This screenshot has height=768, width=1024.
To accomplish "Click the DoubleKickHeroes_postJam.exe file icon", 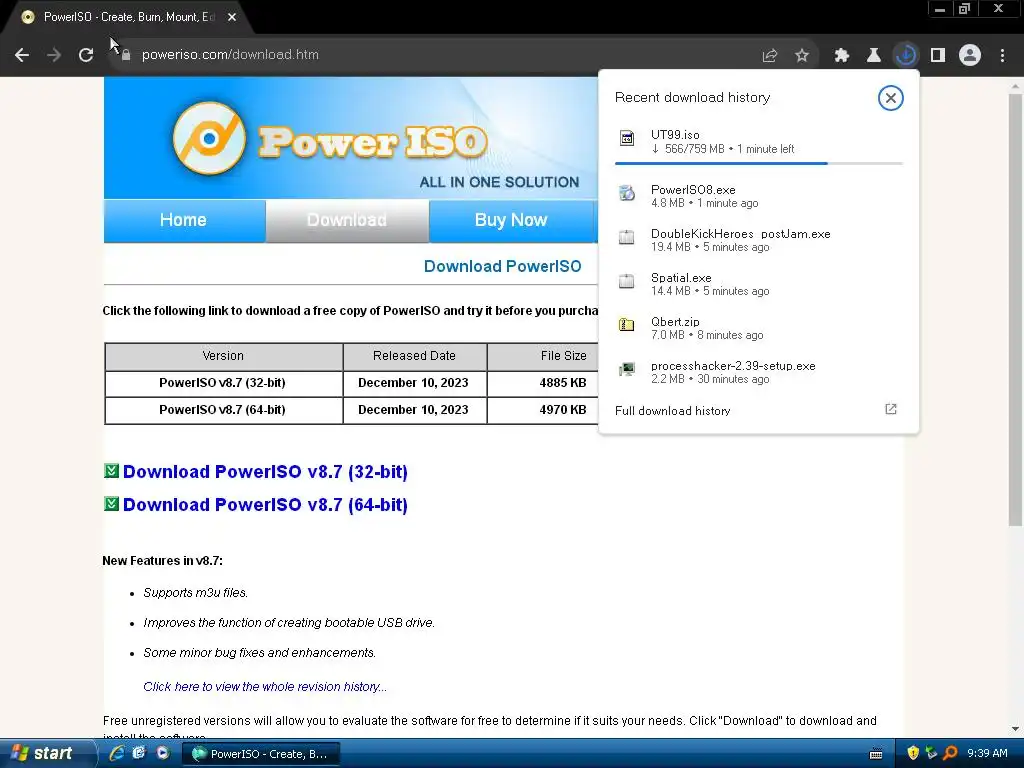I will (x=627, y=237).
